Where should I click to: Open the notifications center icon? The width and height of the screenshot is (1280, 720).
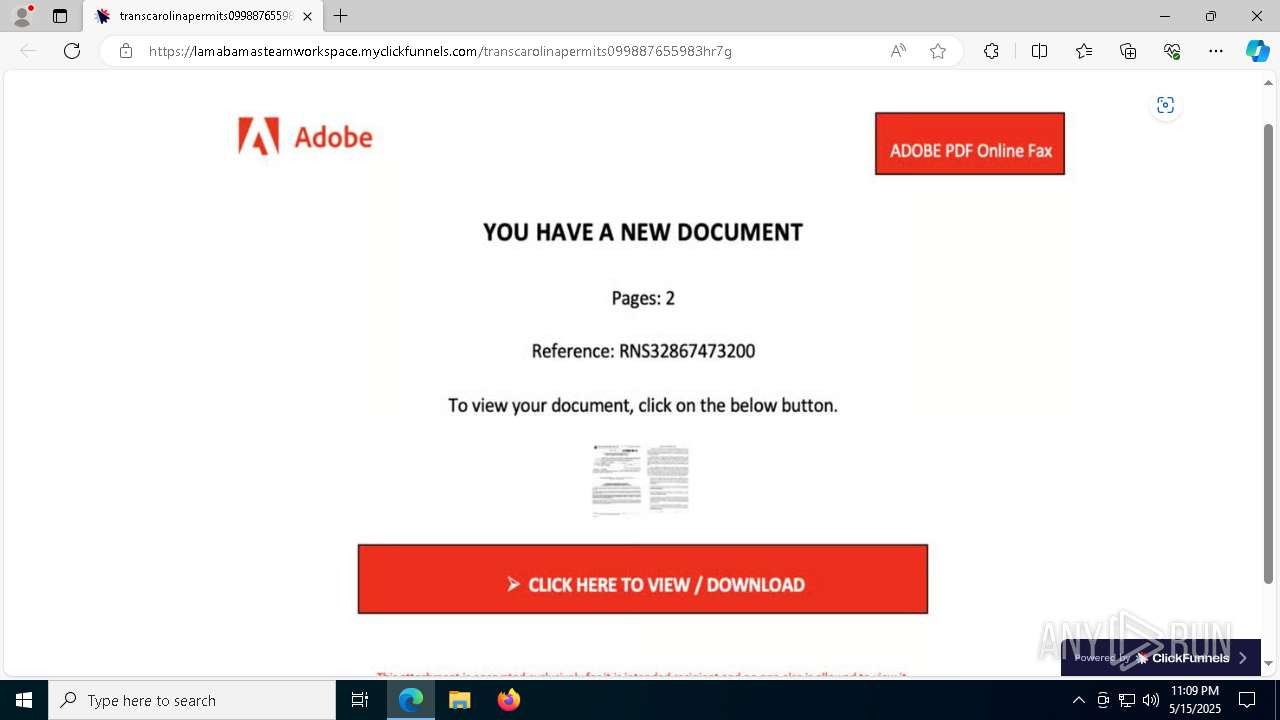coord(1247,700)
